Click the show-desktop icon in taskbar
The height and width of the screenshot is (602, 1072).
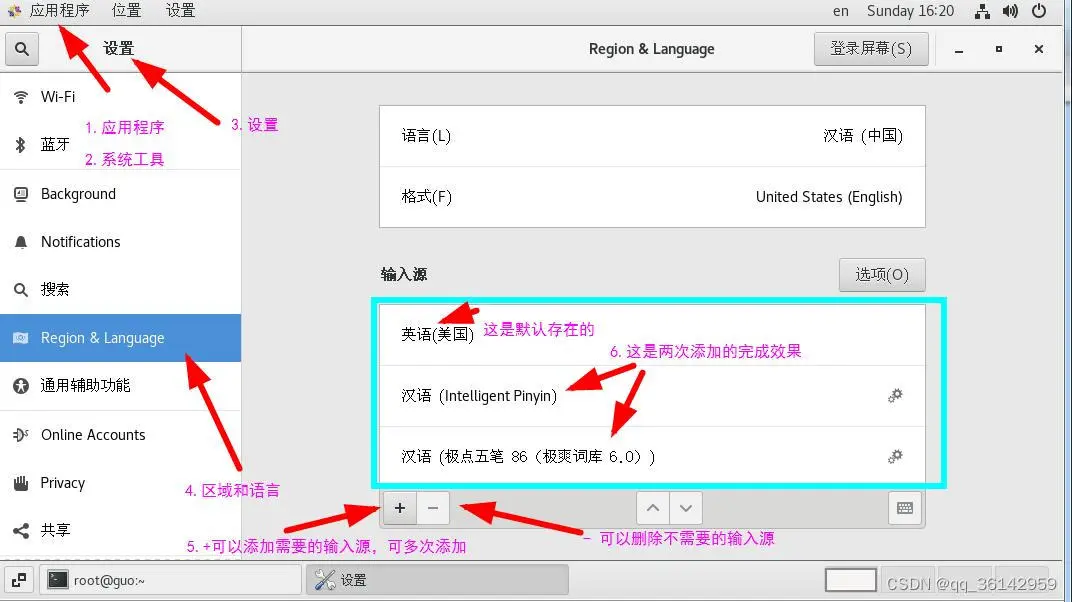pyautogui.click(x=19, y=581)
